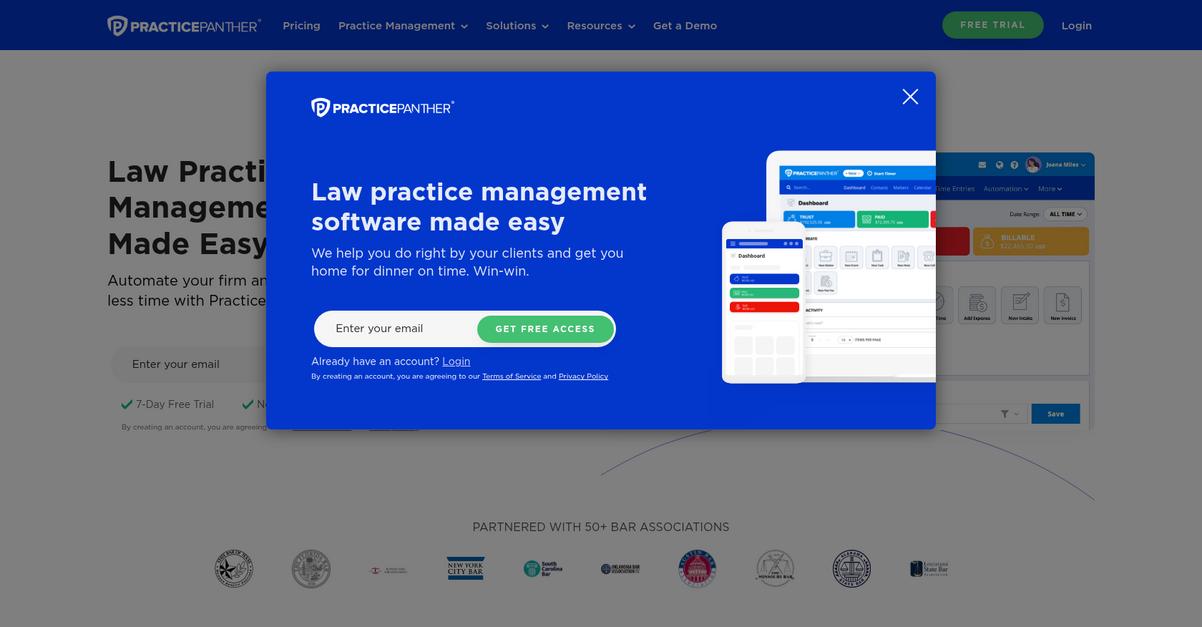Close the popup with the X icon
1202x627 pixels.
pyautogui.click(x=909, y=97)
